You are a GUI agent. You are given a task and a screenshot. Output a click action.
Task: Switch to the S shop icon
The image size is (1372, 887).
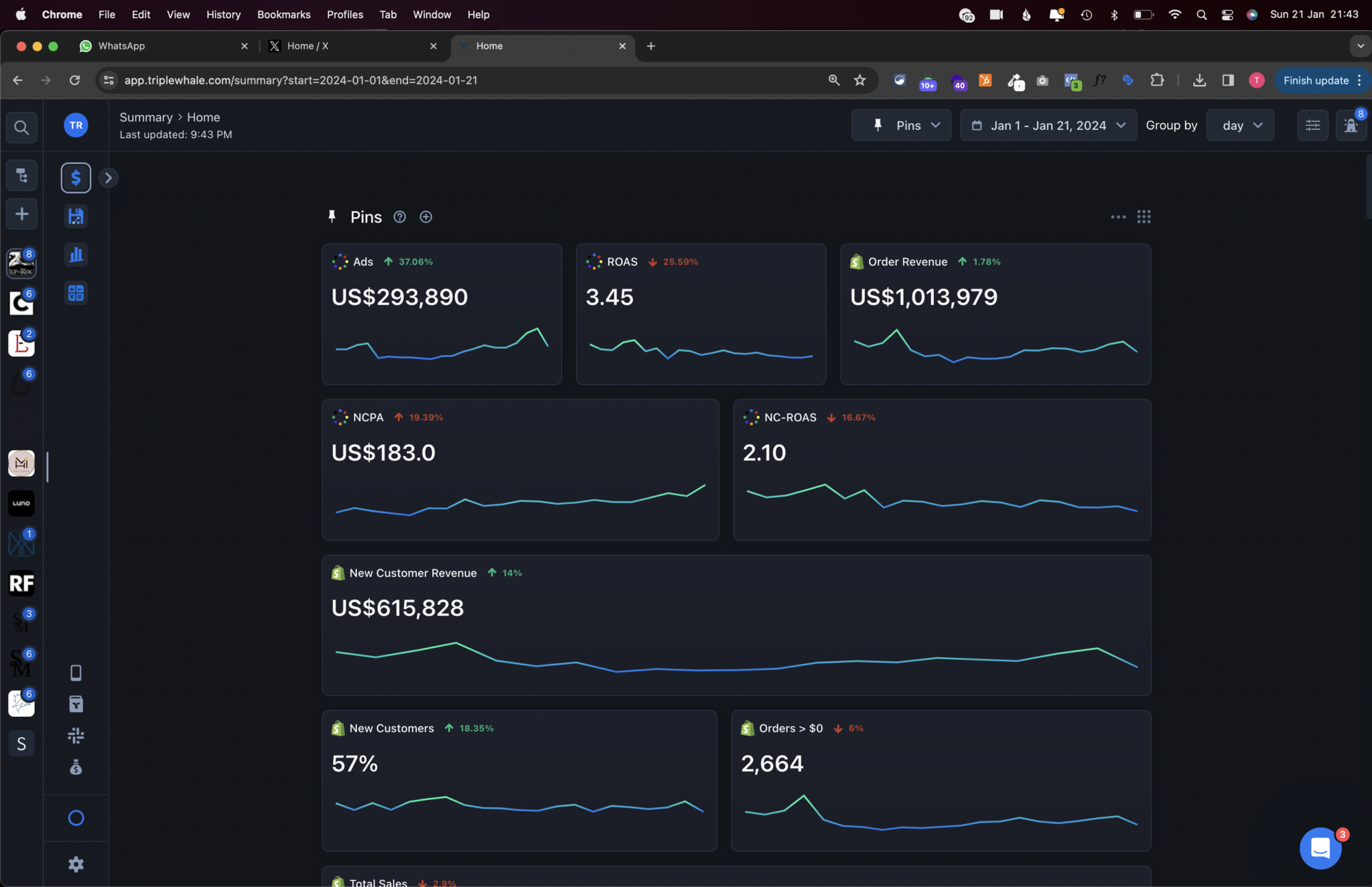point(21,744)
